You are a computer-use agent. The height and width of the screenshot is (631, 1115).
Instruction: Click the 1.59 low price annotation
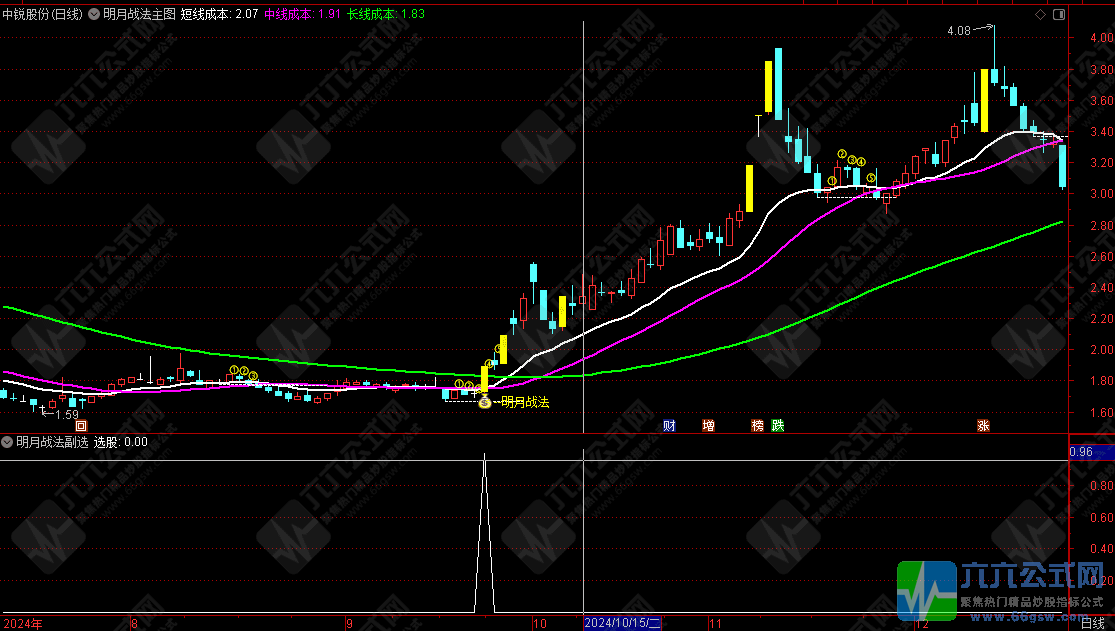66,414
